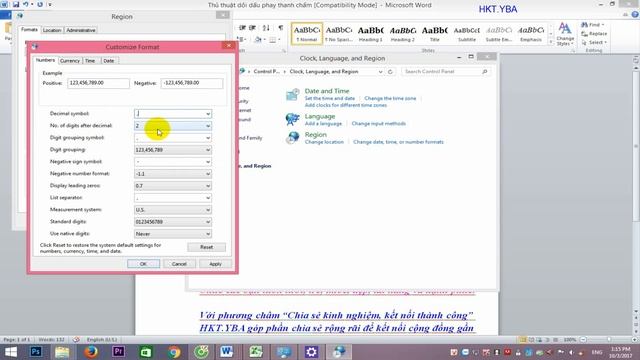
Task: Click the Sort icon in Word ribbon
Action: click(x=266, y=28)
